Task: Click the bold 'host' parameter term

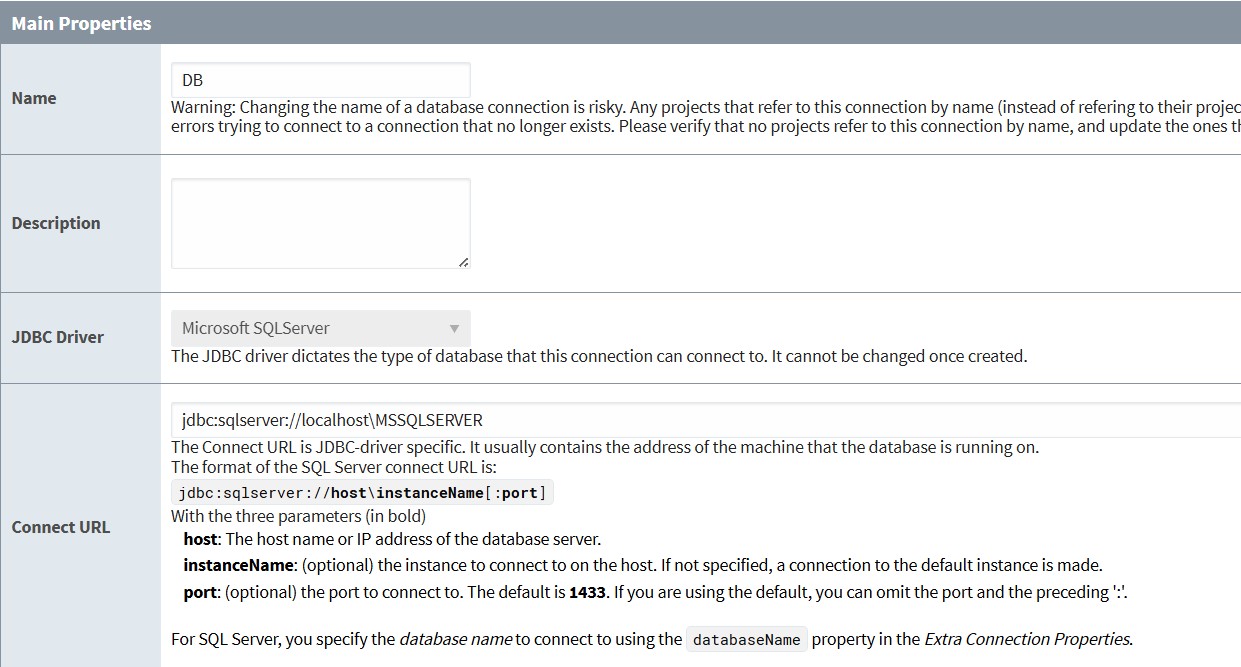Action: [x=200, y=539]
